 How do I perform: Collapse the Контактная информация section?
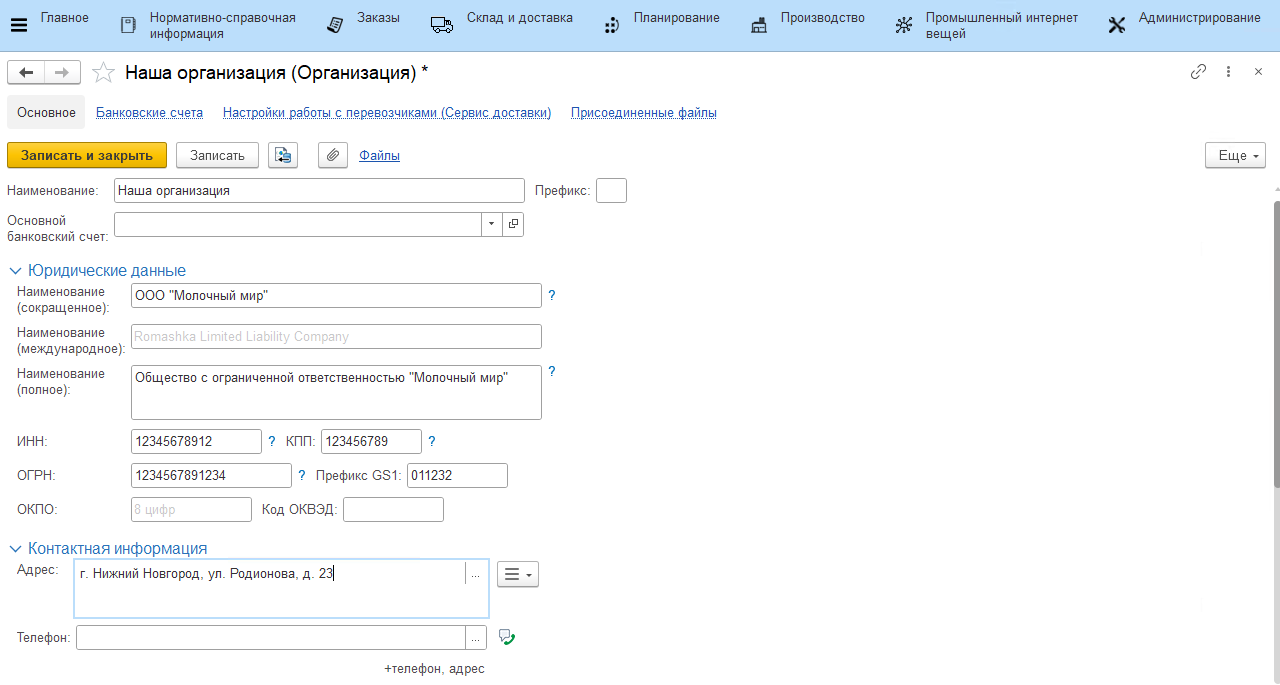coord(15,549)
